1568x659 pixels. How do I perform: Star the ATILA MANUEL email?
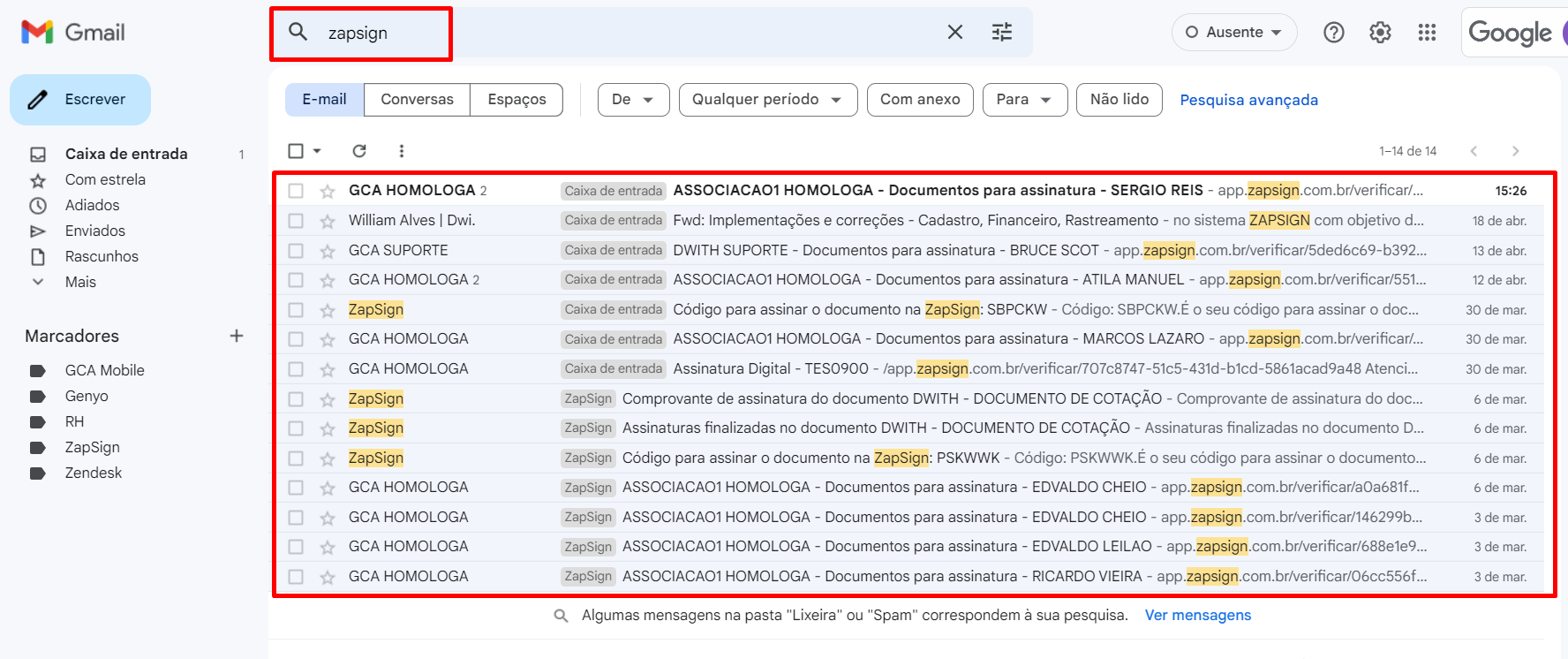click(328, 280)
